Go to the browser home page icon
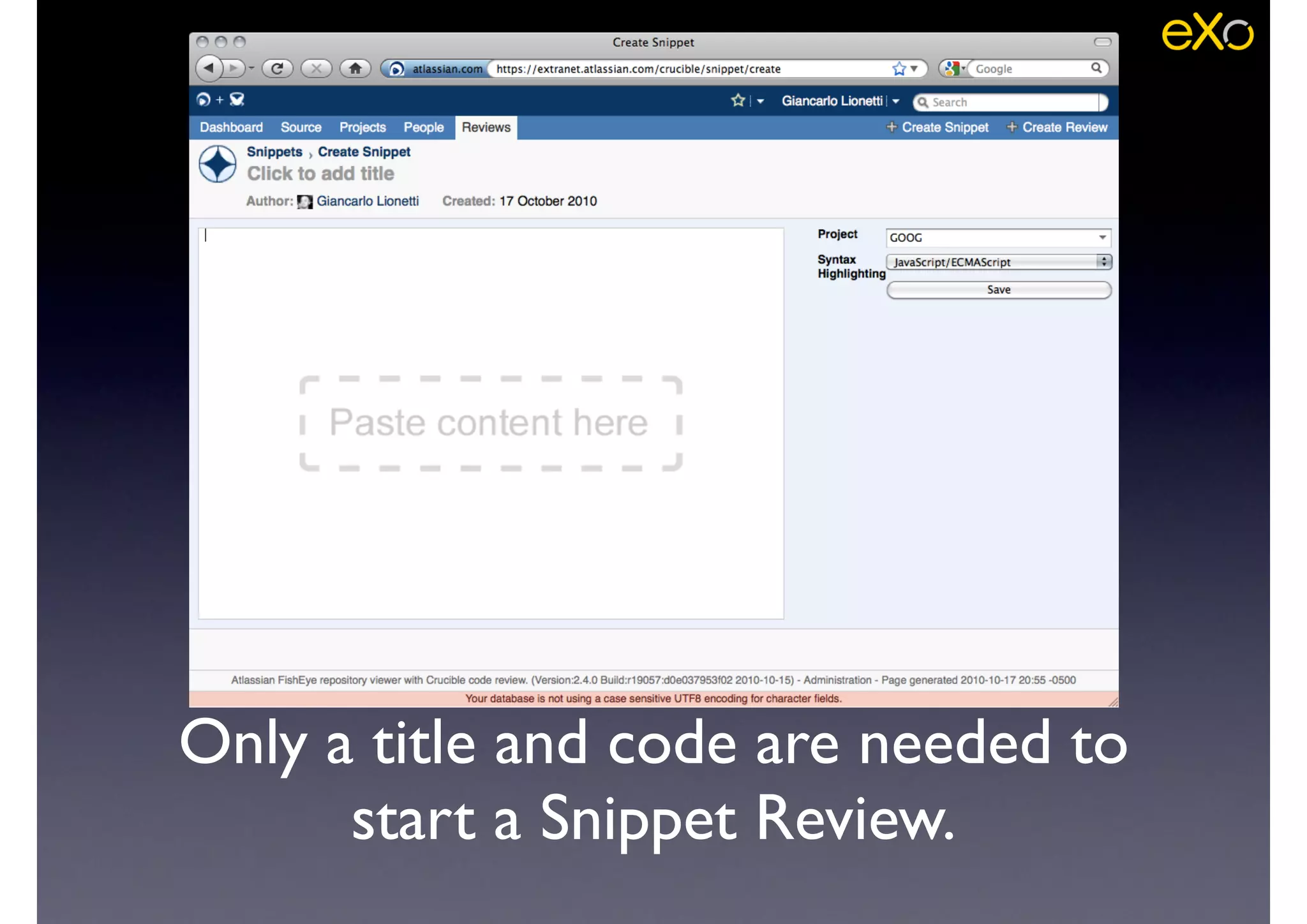This screenshot has width=1307, height=924. point(355,68)
